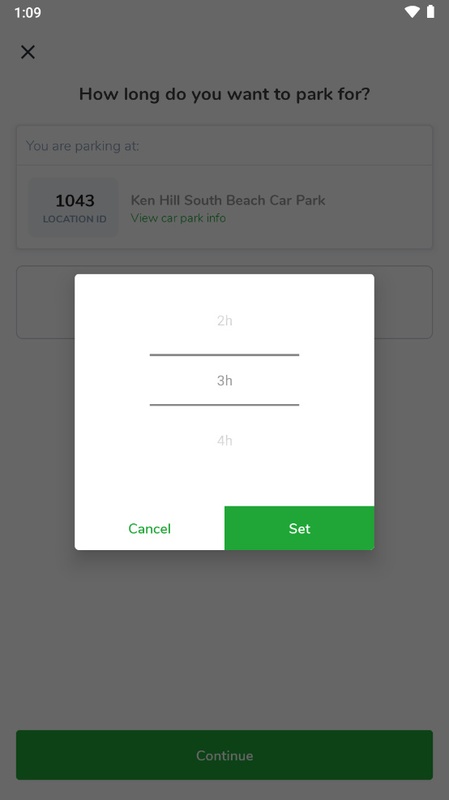The width and height of the screenshot is (449, 800).
Task: Select Ken Hill South Beach Car Park name
Action: point(228,200)
